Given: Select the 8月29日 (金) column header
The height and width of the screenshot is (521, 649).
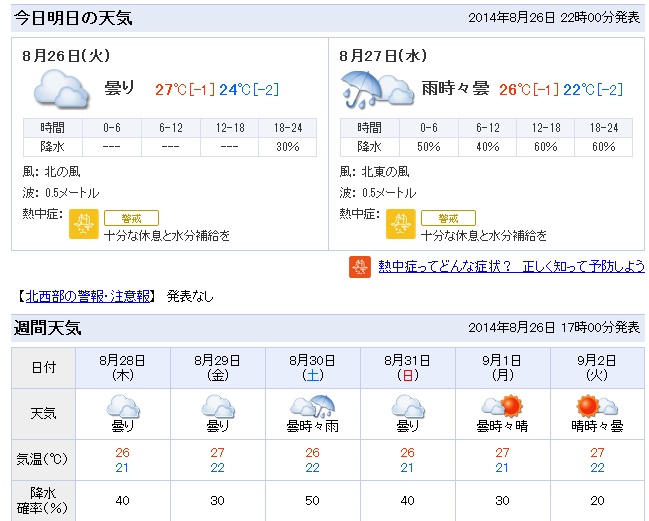Looking at the screenshot, I should [218, 367].
